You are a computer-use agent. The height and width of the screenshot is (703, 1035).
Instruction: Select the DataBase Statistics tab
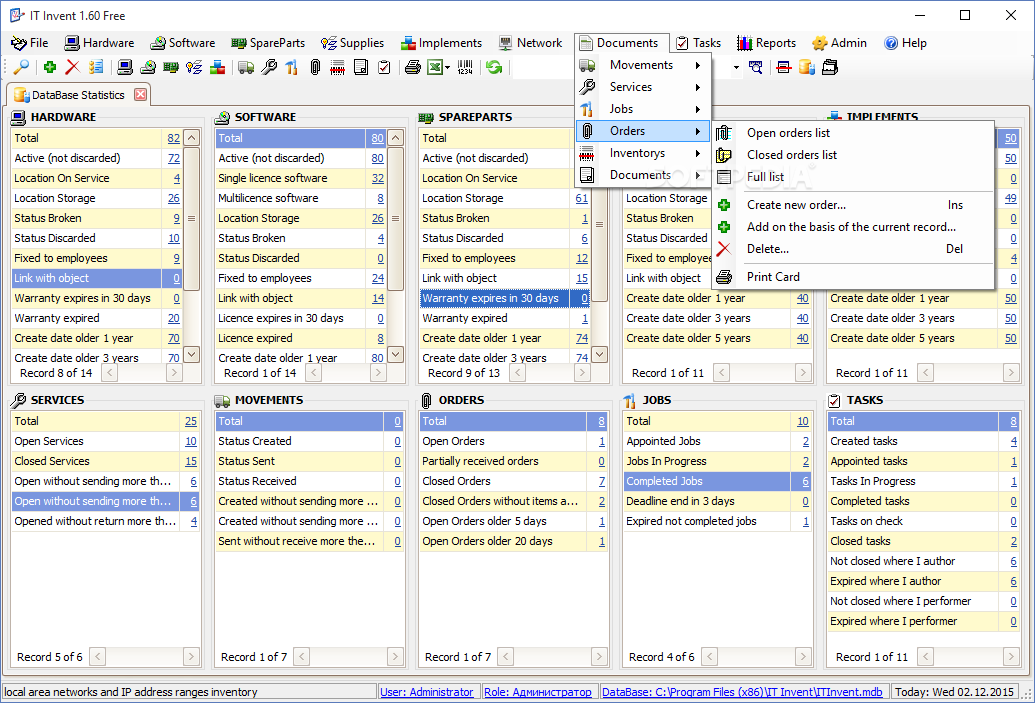pos(78,94)
